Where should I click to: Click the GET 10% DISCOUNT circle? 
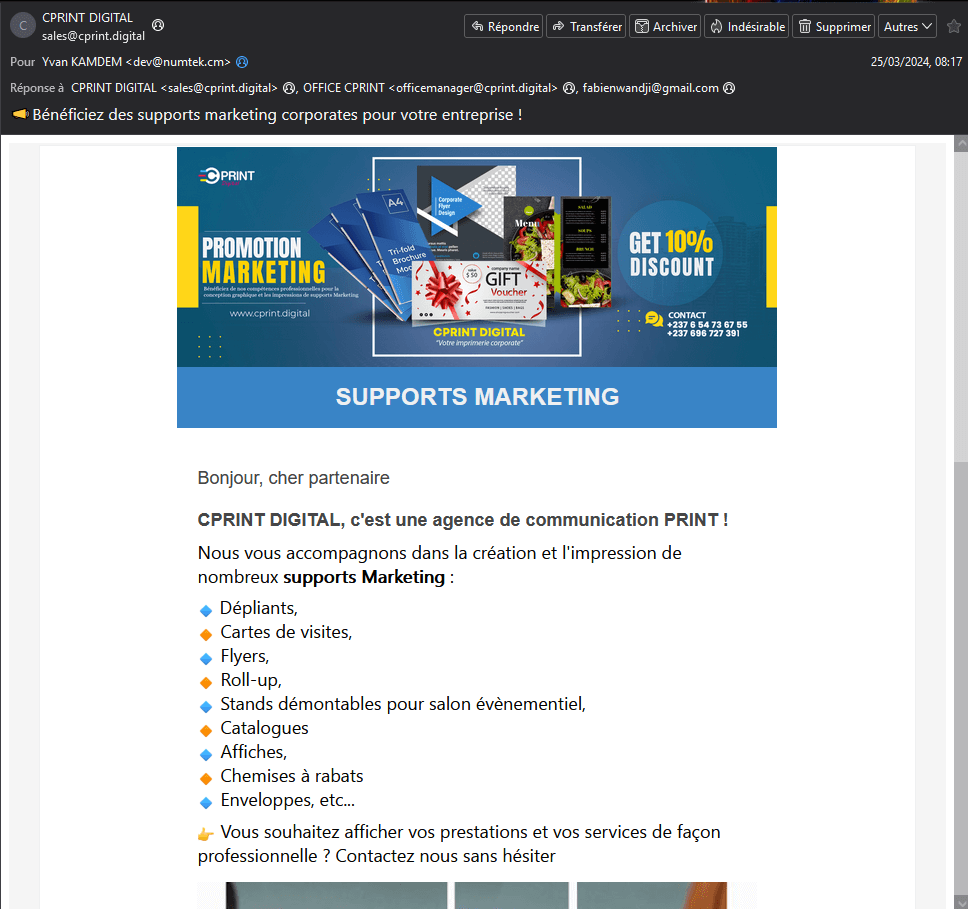(x=671, y=254)
